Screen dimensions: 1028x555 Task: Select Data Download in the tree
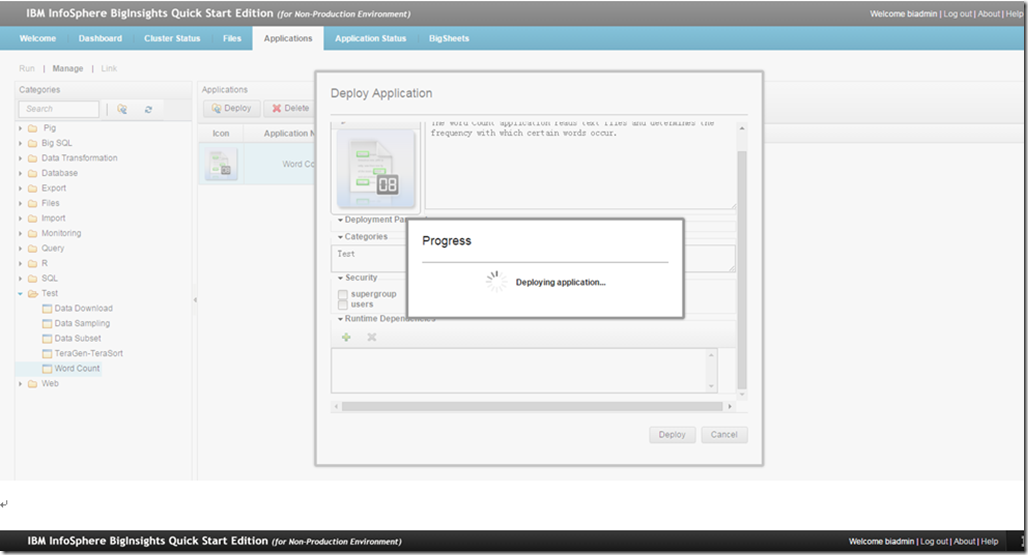pyautogui.click(x=83, y=309)
